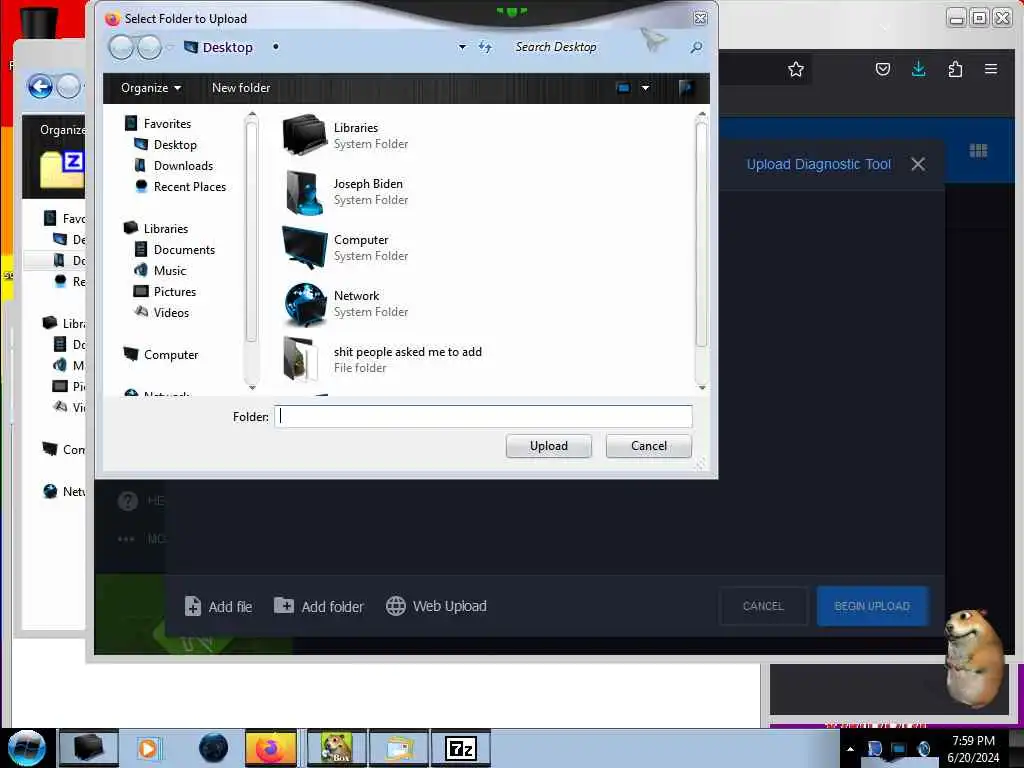
Task: Click the Upload button in the dialog
Action: coord(549,446)
